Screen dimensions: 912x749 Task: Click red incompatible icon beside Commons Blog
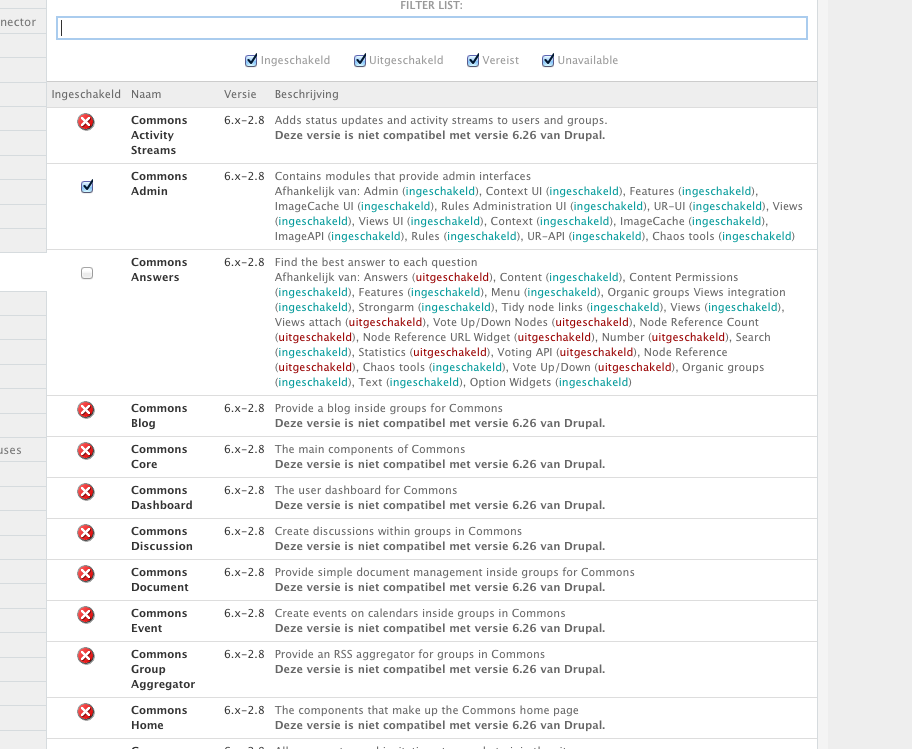point(86,409)
